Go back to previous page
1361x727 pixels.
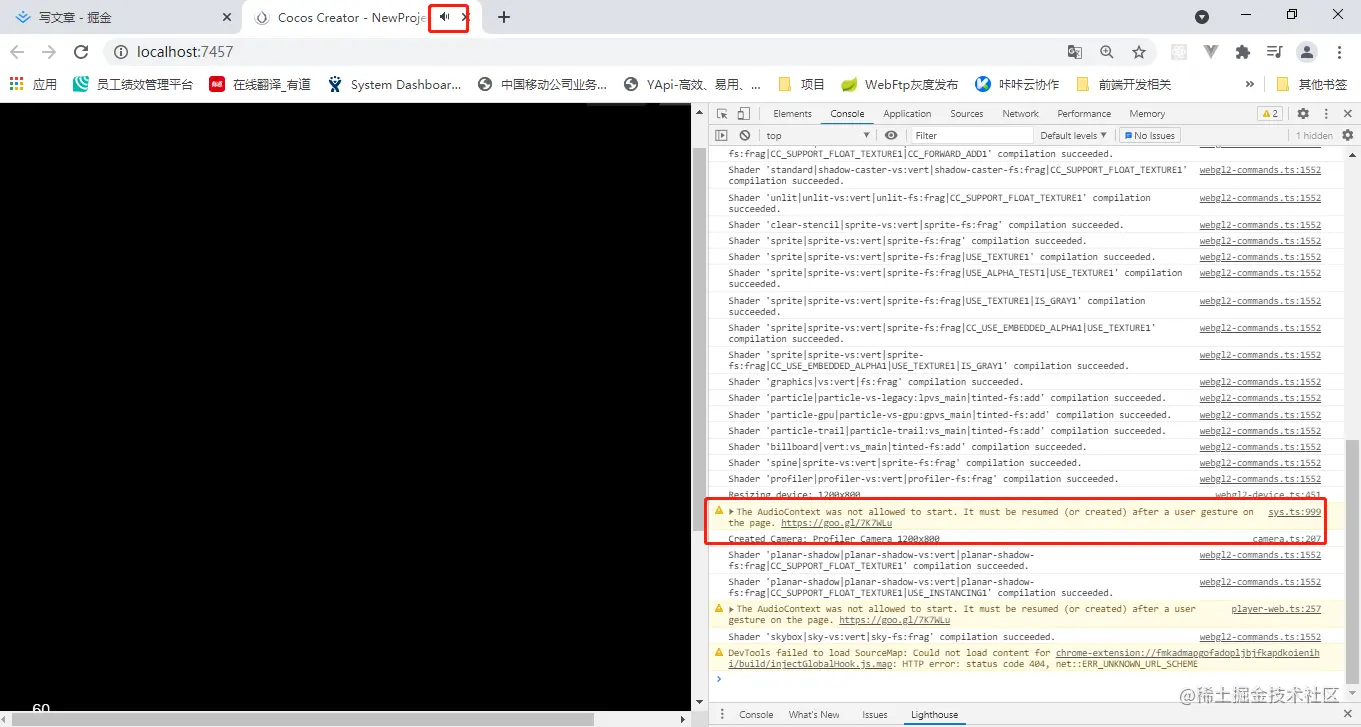tap(17, 52)
